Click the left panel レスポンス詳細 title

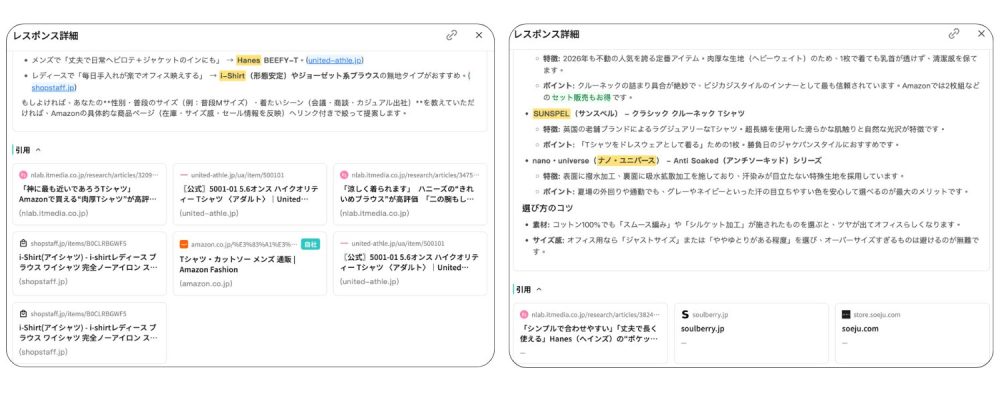[45, 36]
